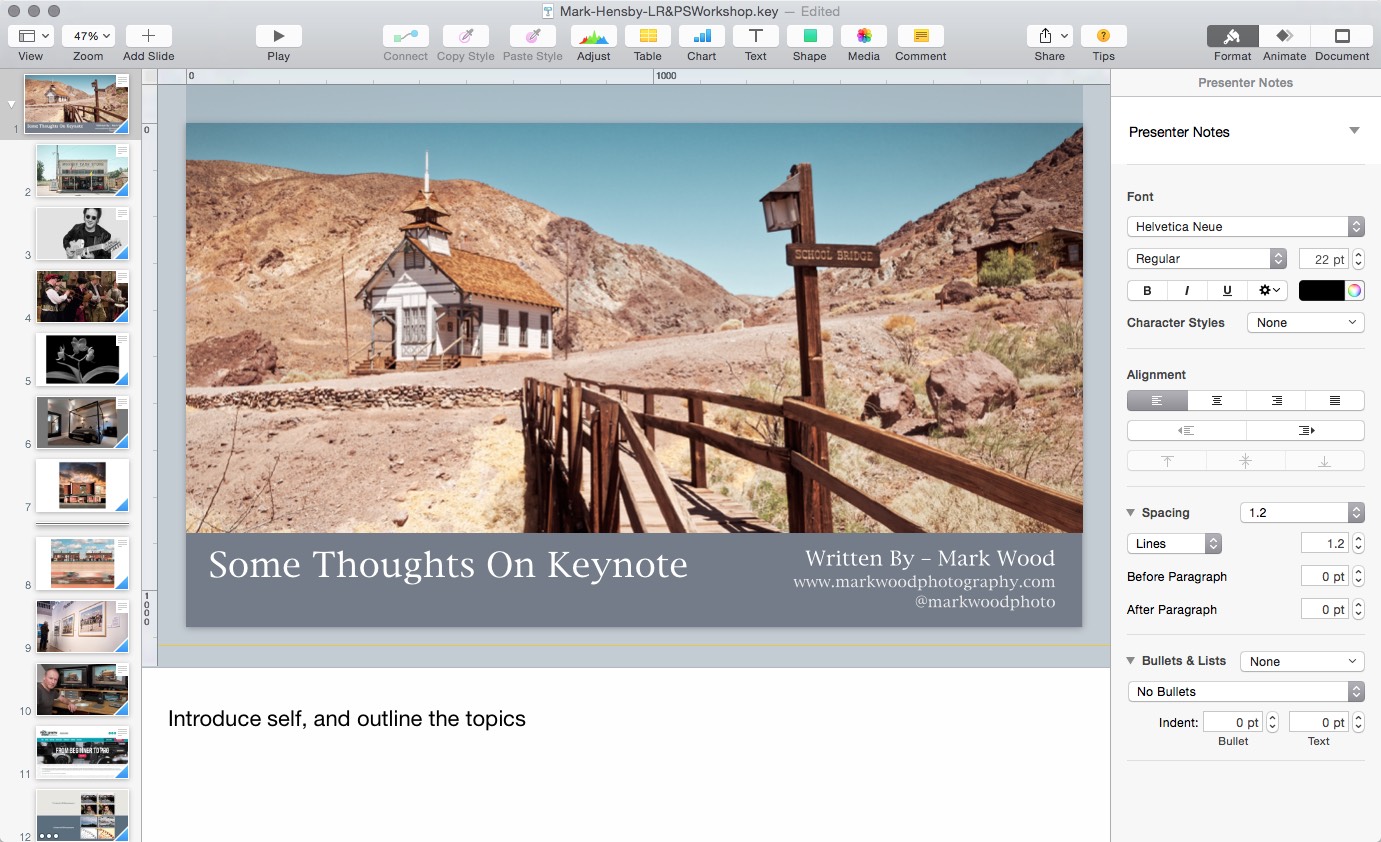Screen dimensions: 1381x842
Task: Add a Comment
Action: click(x=921, y=36)
